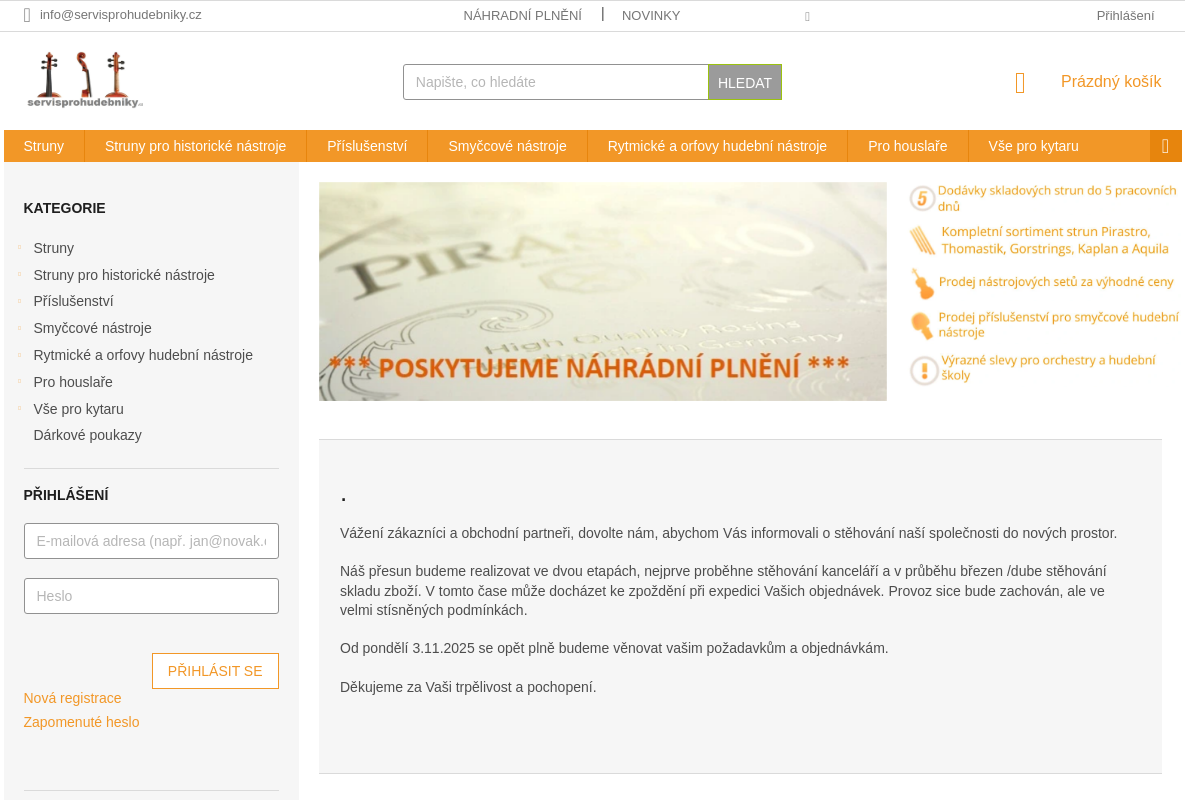Click text Prodej nástrojových setů za výhodné ceny
This screenshot has width=1200, height=800.
click(1056, 282)
